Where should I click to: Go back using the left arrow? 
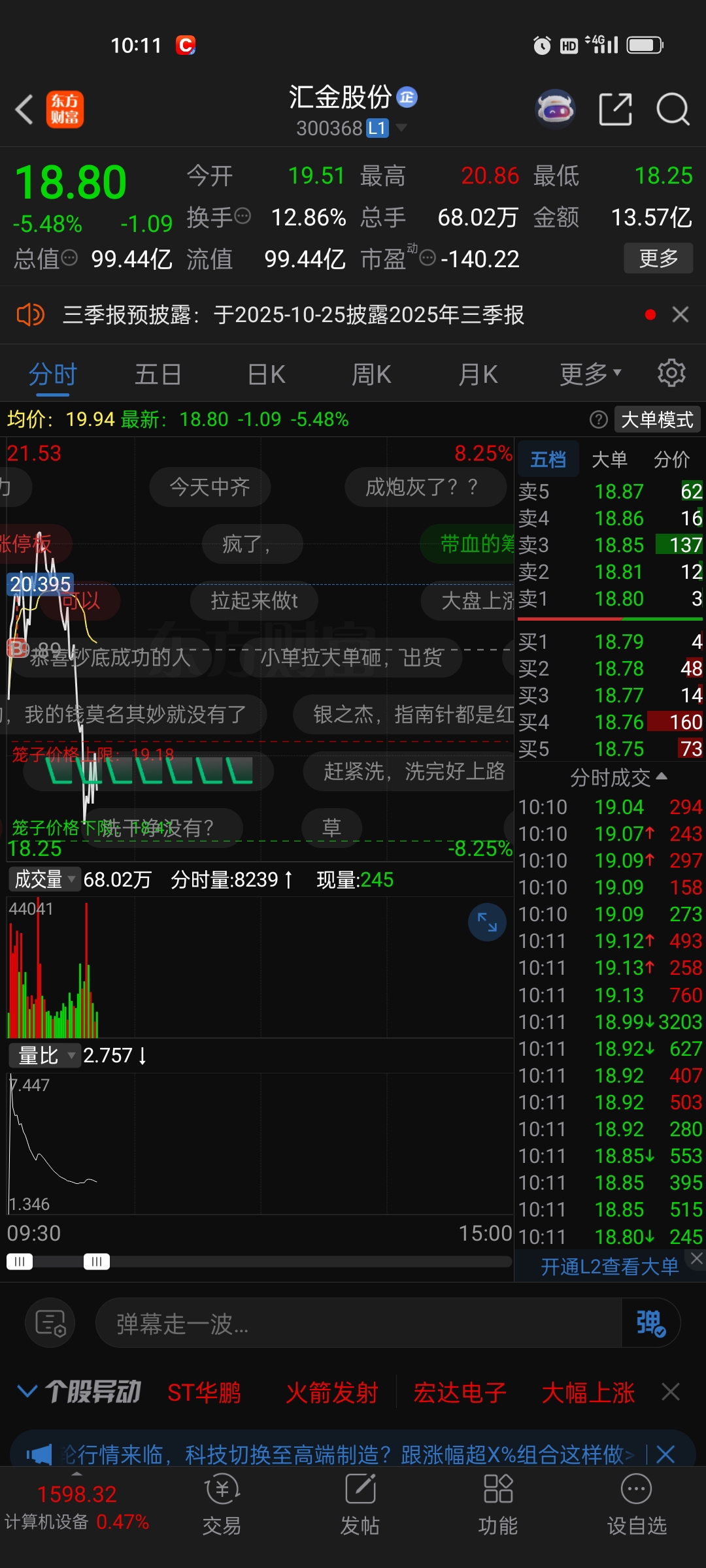tap(25, 109)
